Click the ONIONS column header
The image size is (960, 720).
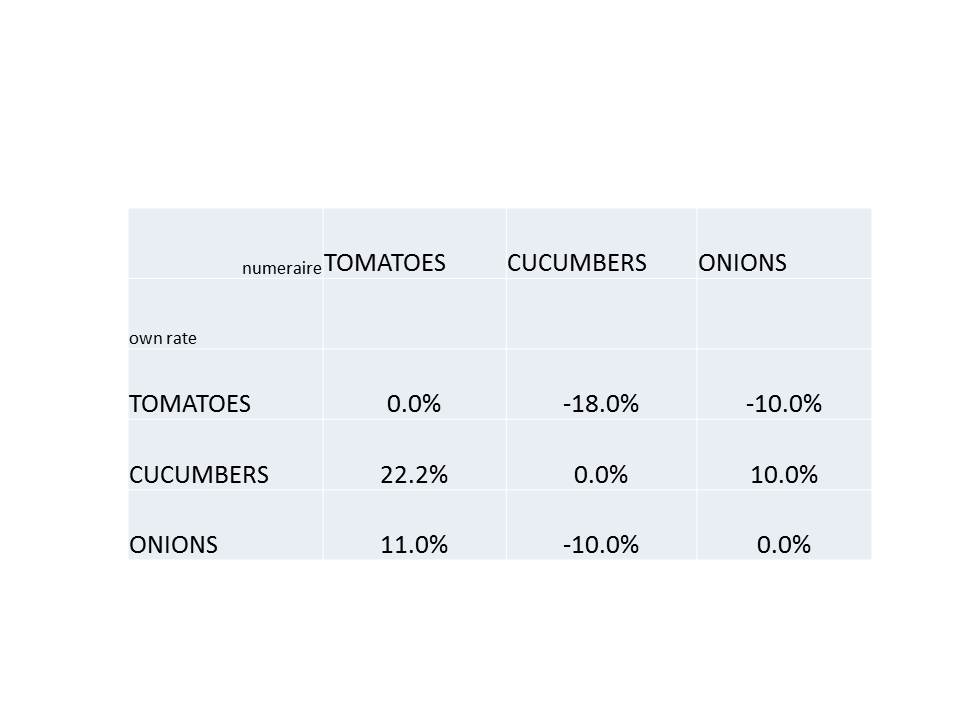click(x=742, y=263)
